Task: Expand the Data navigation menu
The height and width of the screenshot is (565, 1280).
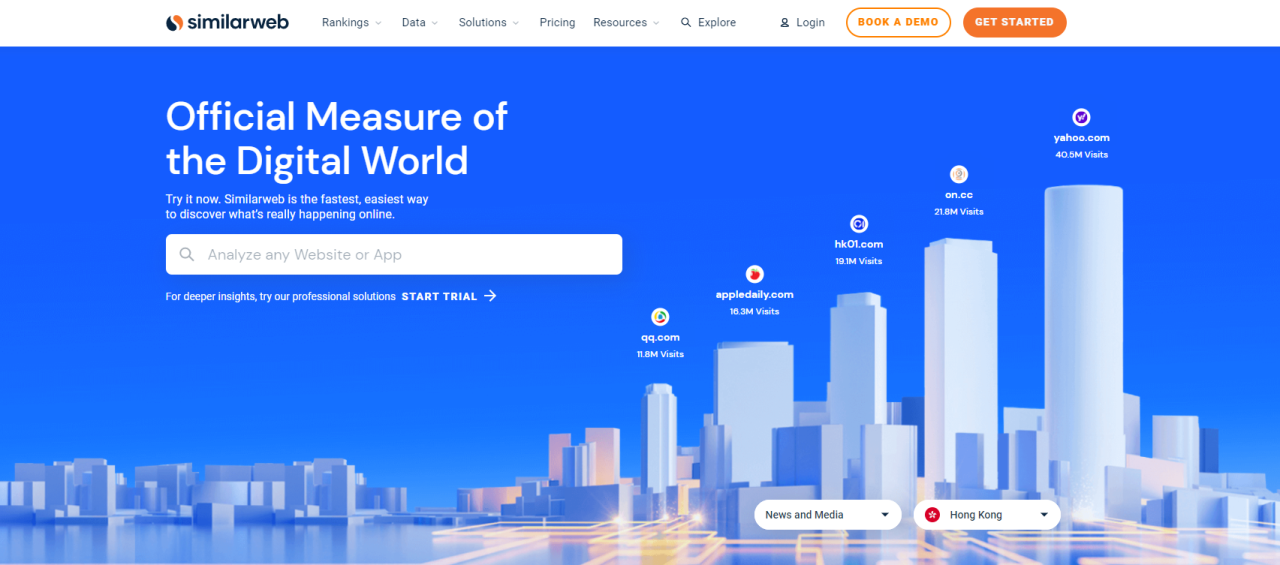Action: [x=419, y=22]
